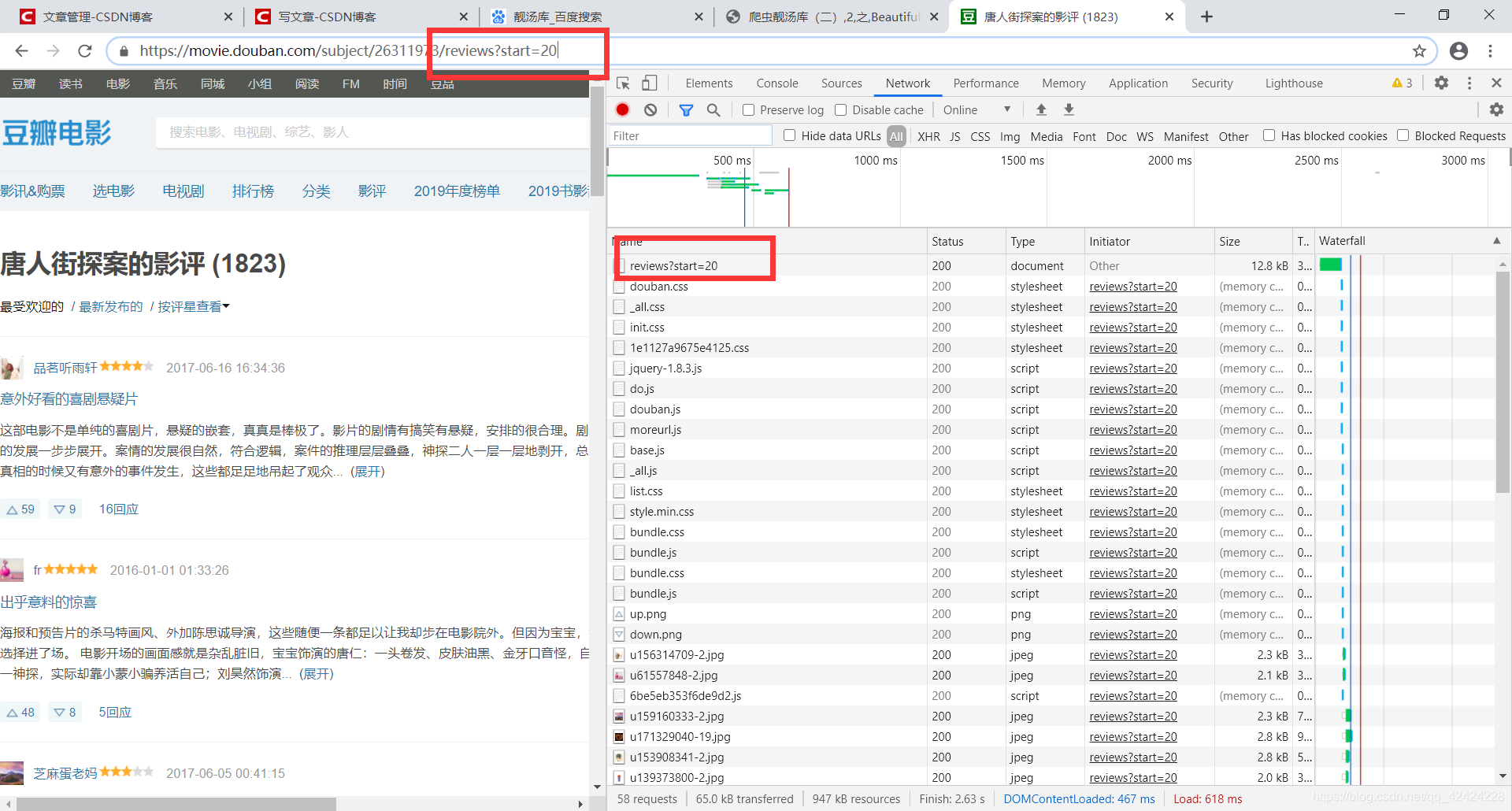Open the Application panel
Viewport: 1512px width, 811px height.
1139,83
